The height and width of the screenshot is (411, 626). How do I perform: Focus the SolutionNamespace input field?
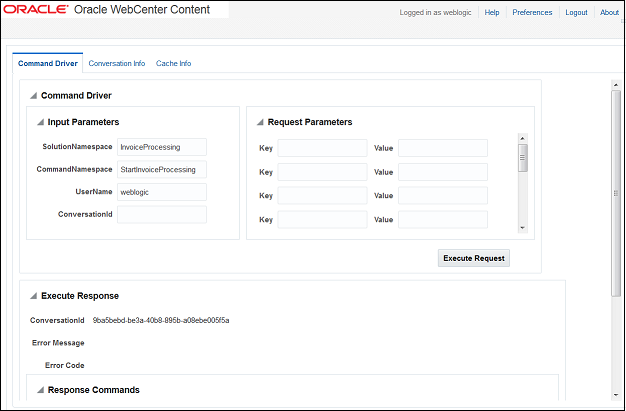[x=162, y=147]
